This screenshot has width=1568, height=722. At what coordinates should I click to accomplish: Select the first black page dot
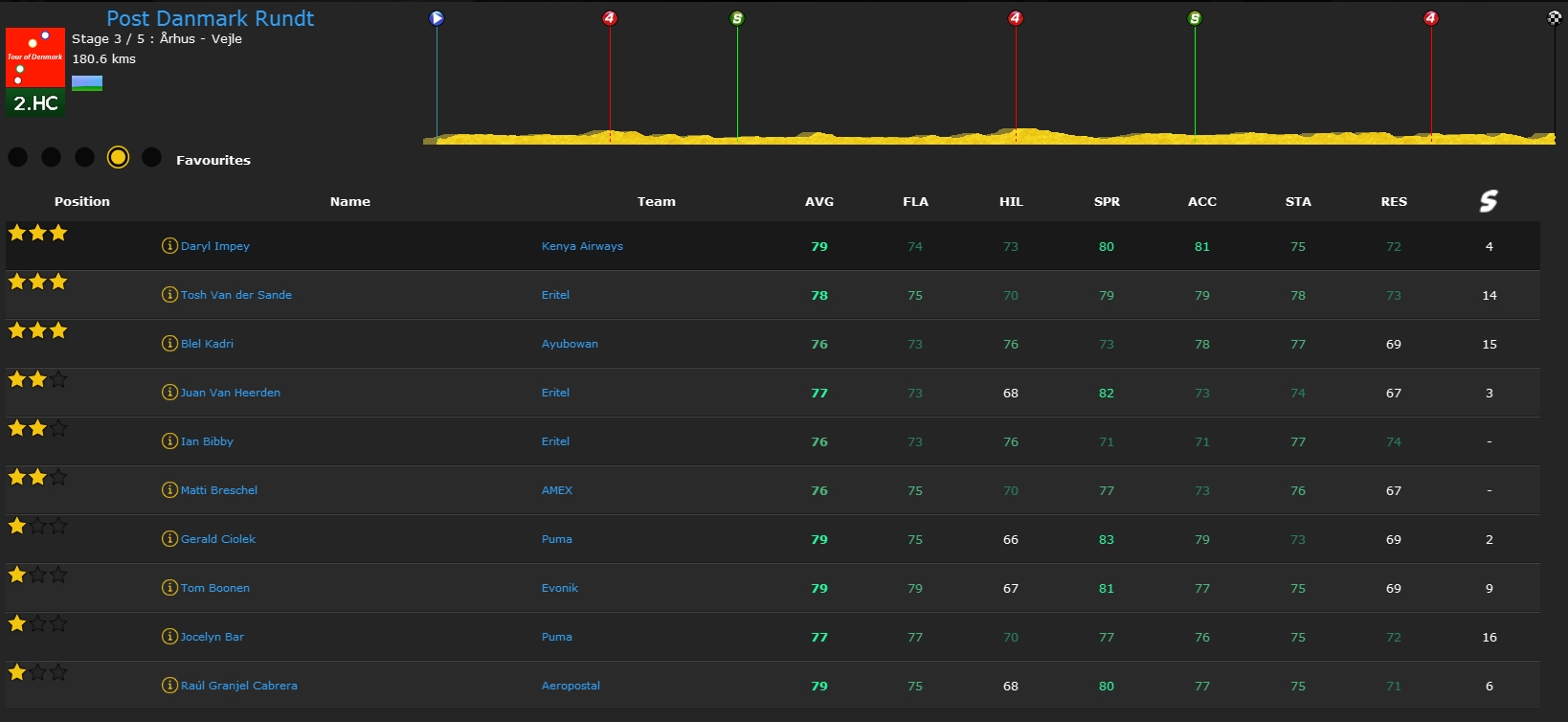click(18, 157)
